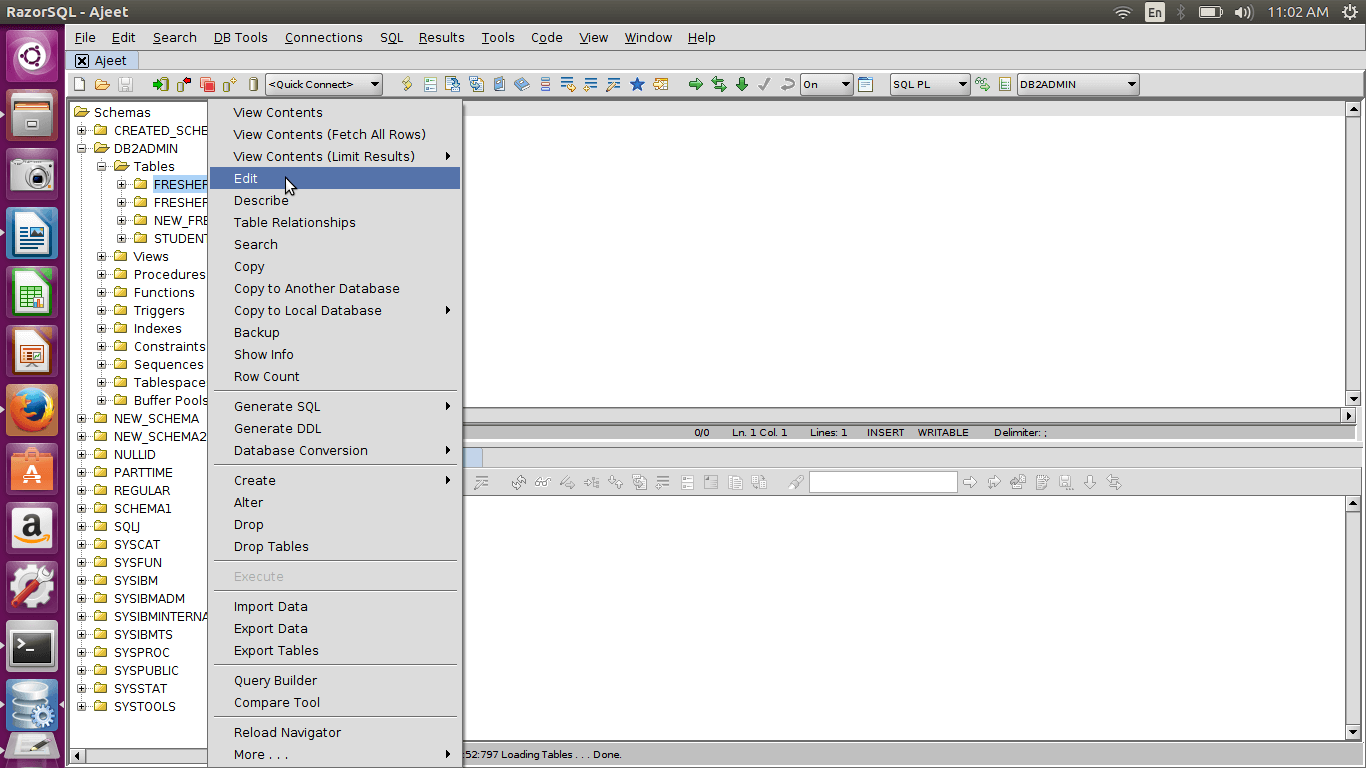
Task: Click the blue star toolbar icon
Action: tap(637, 85)
